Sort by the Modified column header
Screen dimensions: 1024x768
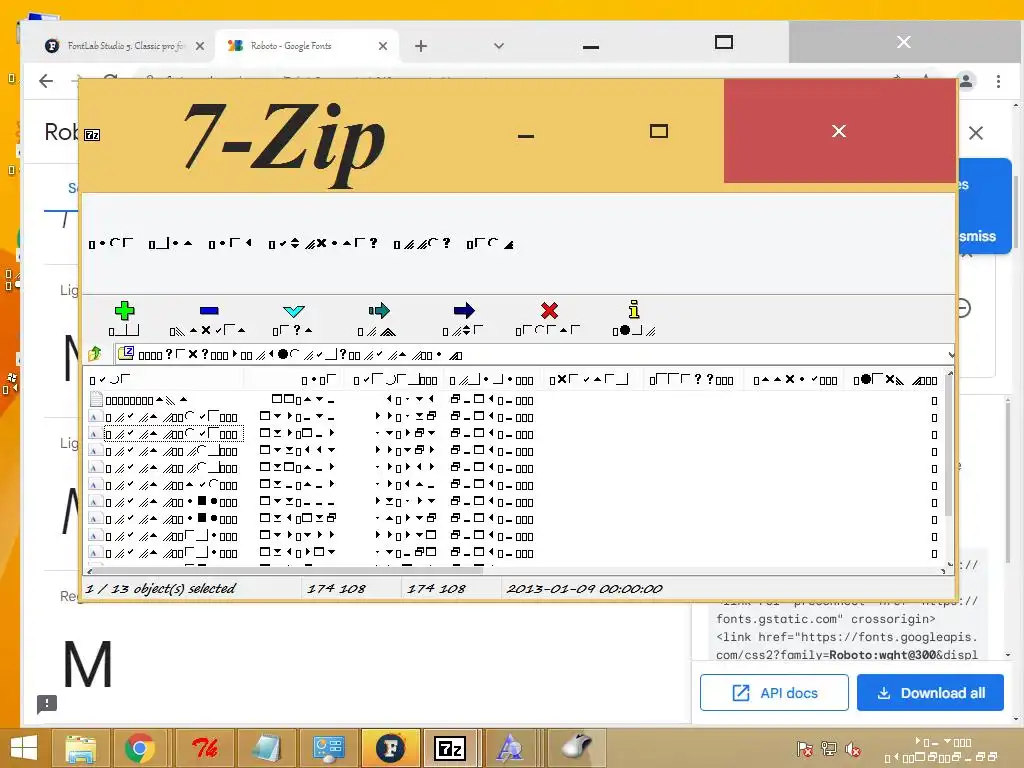[492, 379]
